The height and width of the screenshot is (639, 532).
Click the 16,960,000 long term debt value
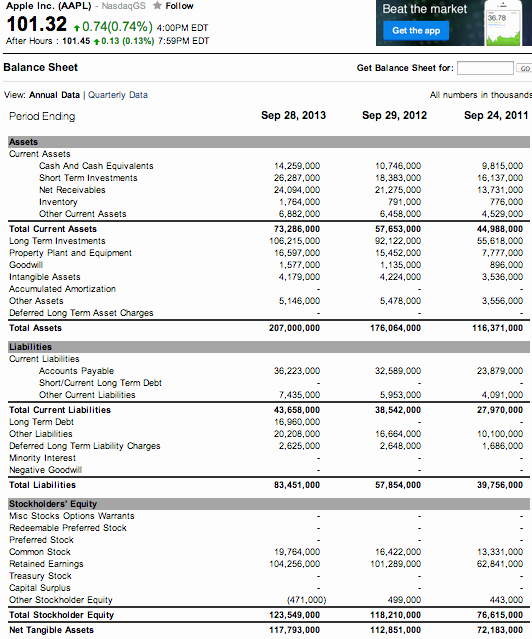click(x=297, y=422)
